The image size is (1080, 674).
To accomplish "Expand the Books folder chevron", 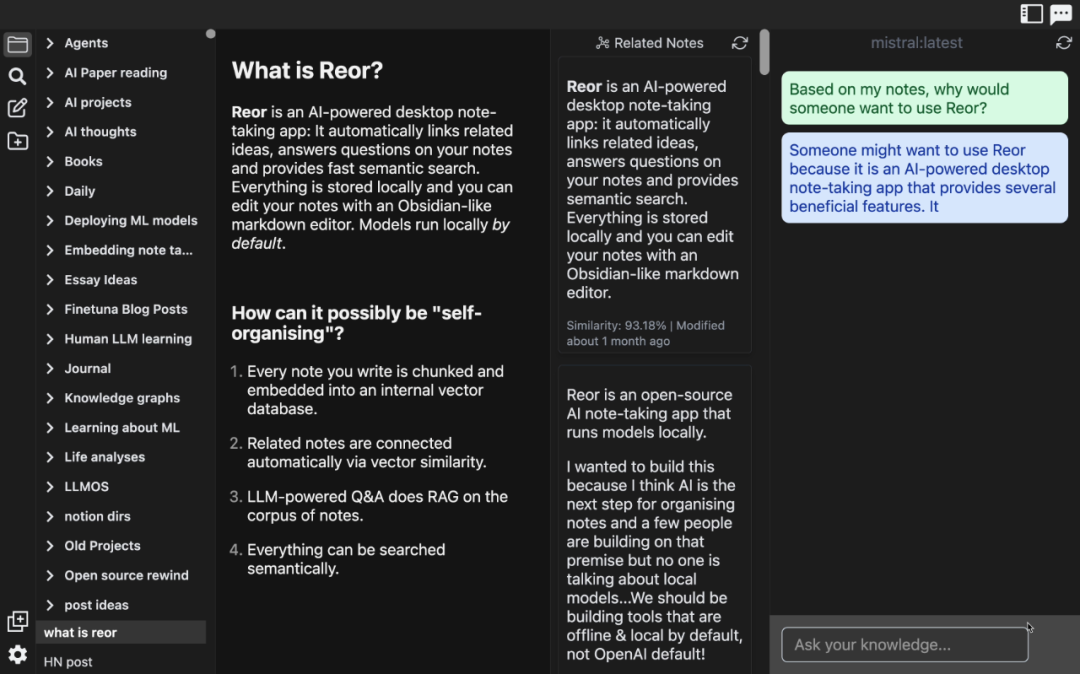I will pos(50,161).
